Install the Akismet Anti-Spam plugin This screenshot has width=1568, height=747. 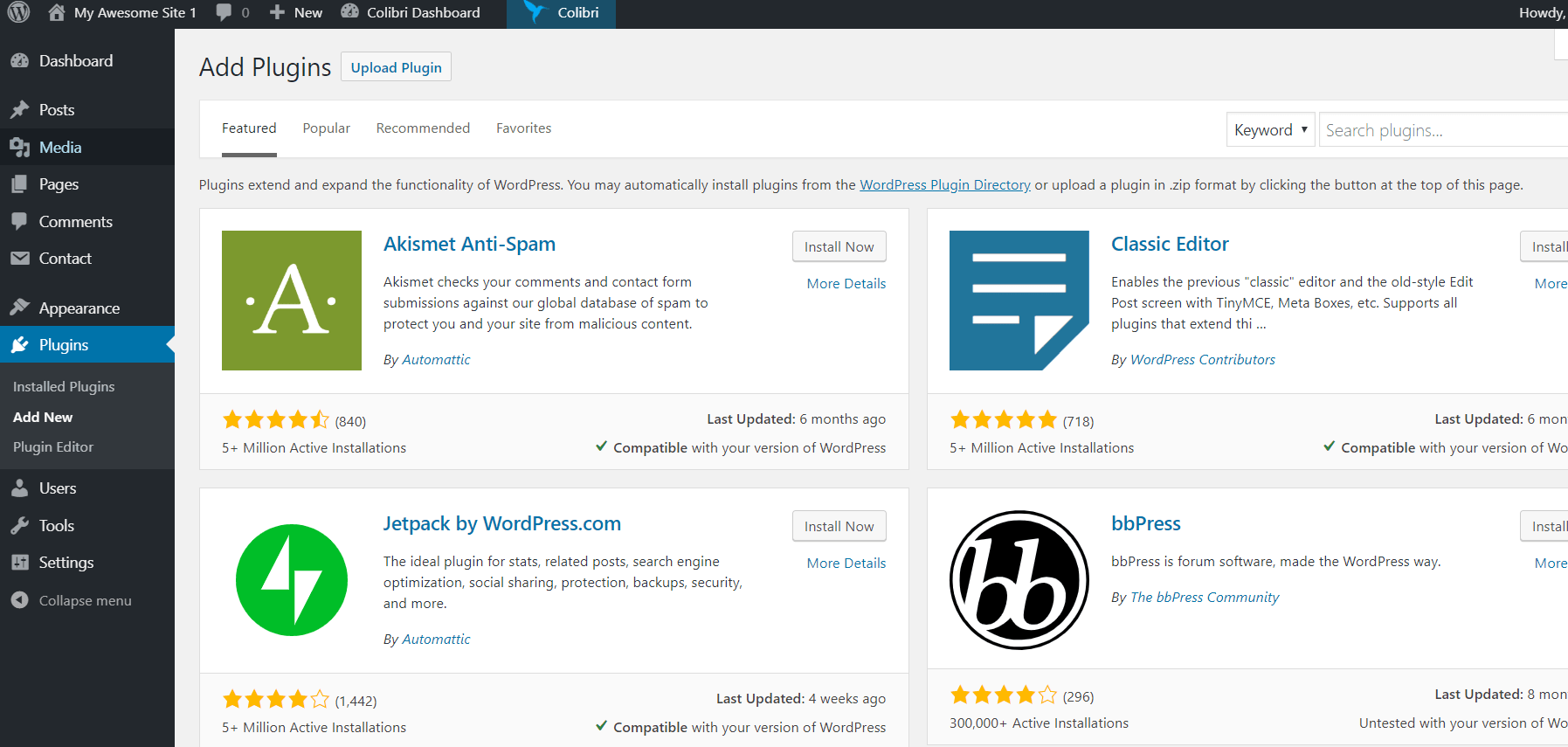[x=839, y=247]
